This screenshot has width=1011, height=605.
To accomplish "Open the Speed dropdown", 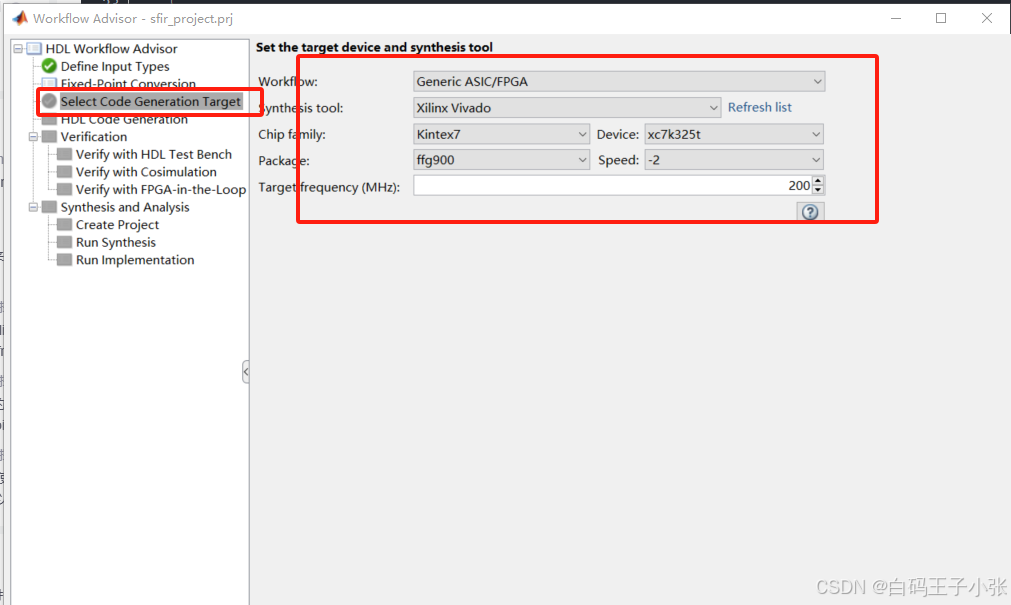I will click(x=734, y=160).
